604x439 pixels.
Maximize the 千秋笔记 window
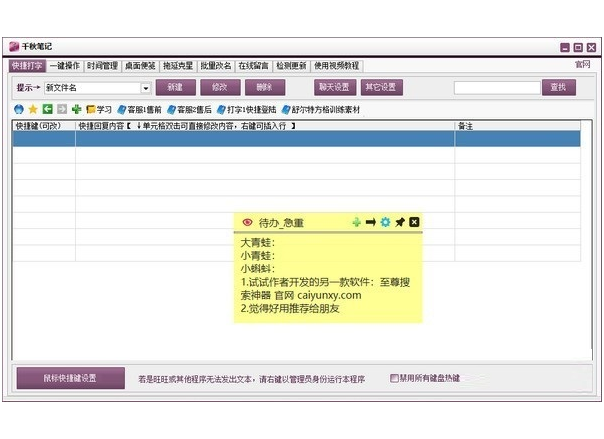pos(578,47)
